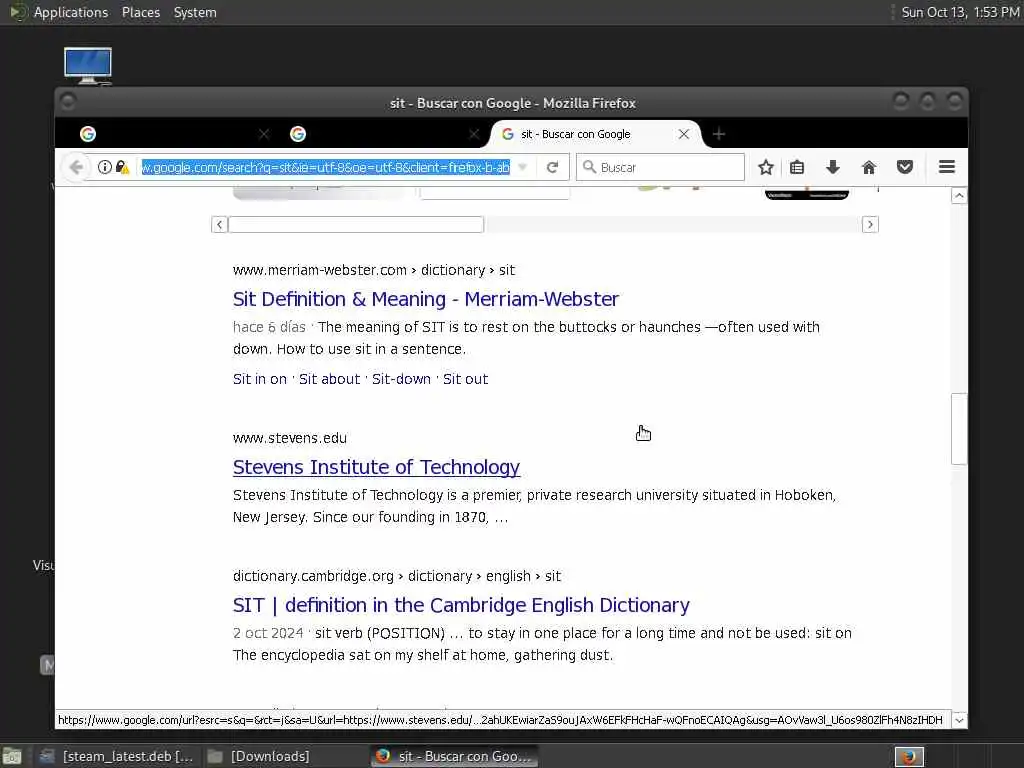Screen dimensions: 1024x768
Task: Open the 'Sit in on' sublink
Action: 260,379
